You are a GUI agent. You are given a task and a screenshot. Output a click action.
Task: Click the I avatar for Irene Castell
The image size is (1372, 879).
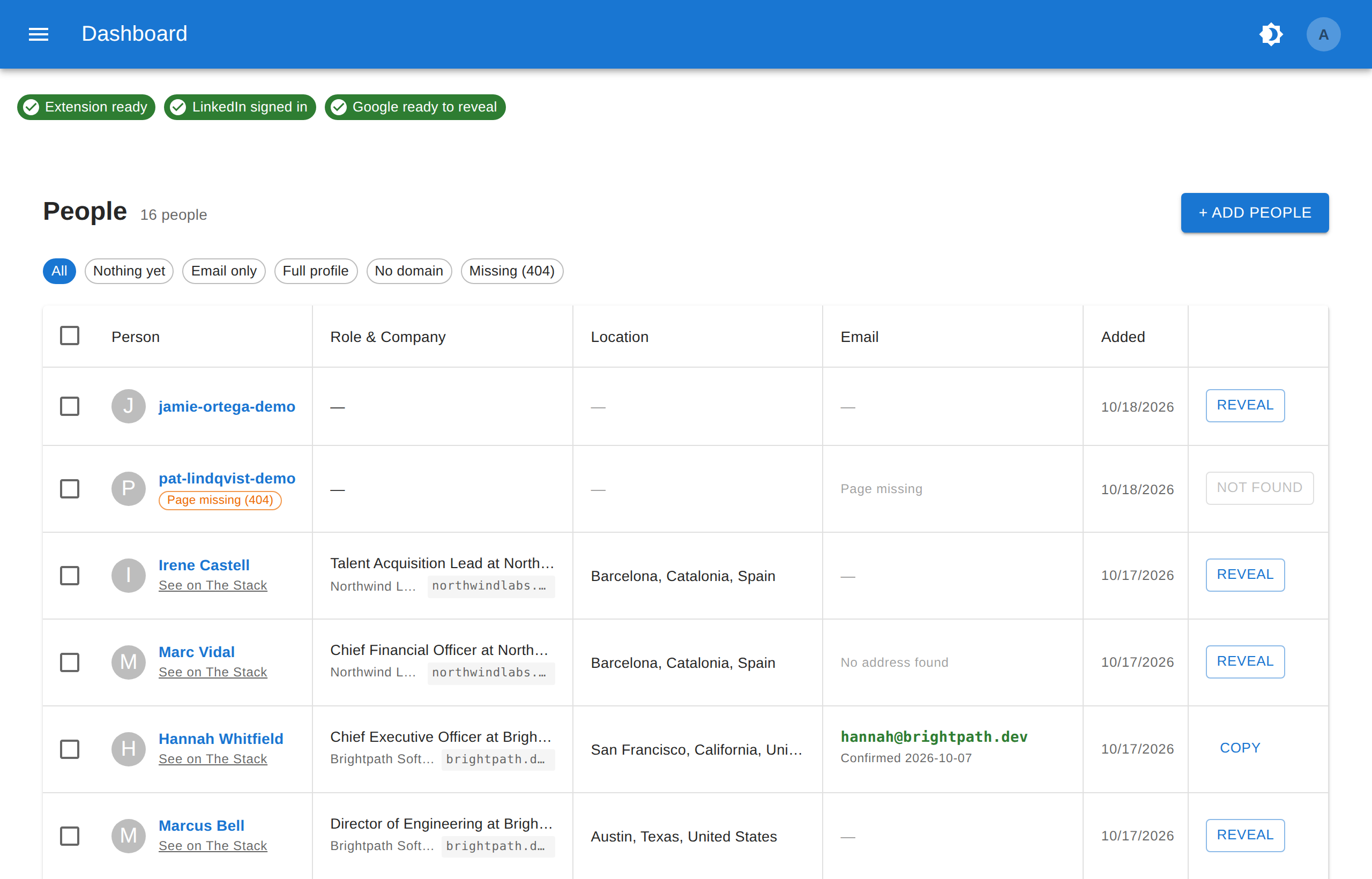(128, 575)
